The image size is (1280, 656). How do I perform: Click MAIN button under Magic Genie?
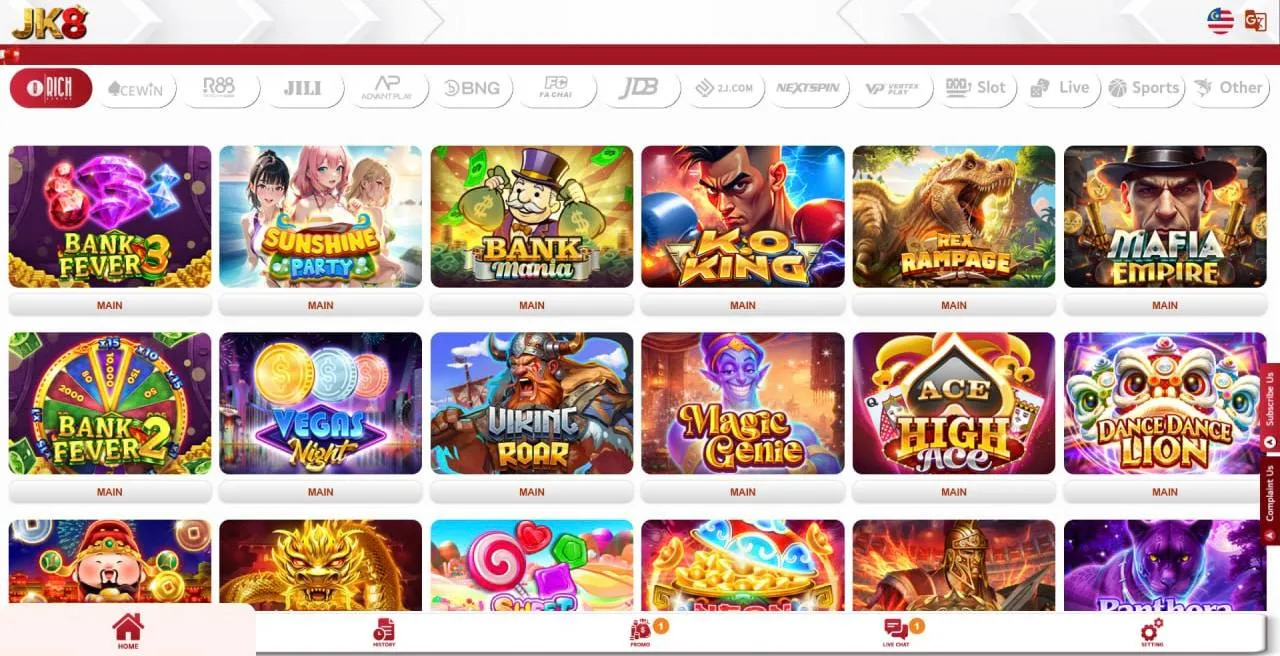[743, 492]
